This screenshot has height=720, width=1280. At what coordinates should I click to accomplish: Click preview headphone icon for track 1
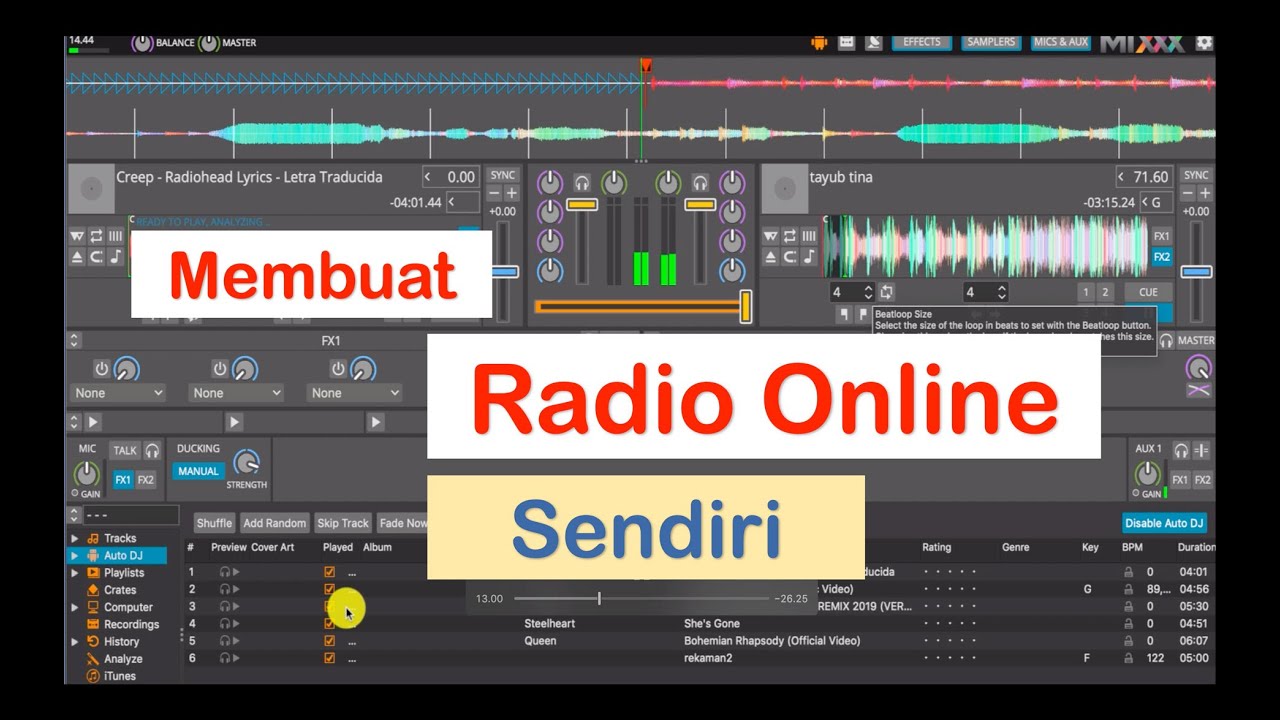tap(225, 572)
